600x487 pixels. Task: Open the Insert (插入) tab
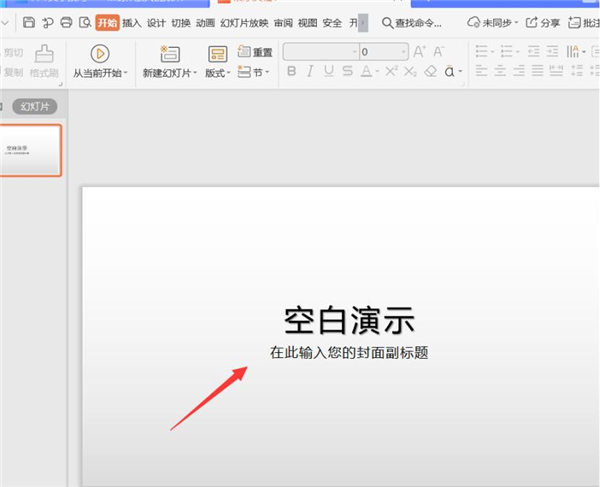131,22
